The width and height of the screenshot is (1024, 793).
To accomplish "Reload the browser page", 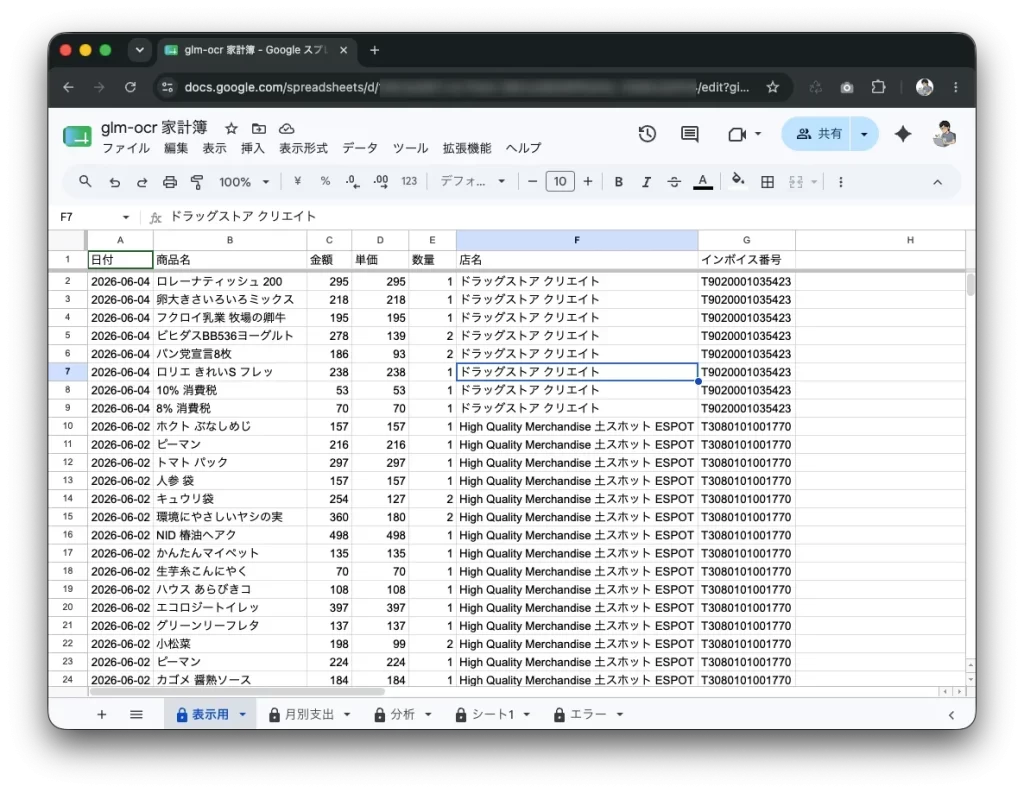I will click(x=131, y=87).
